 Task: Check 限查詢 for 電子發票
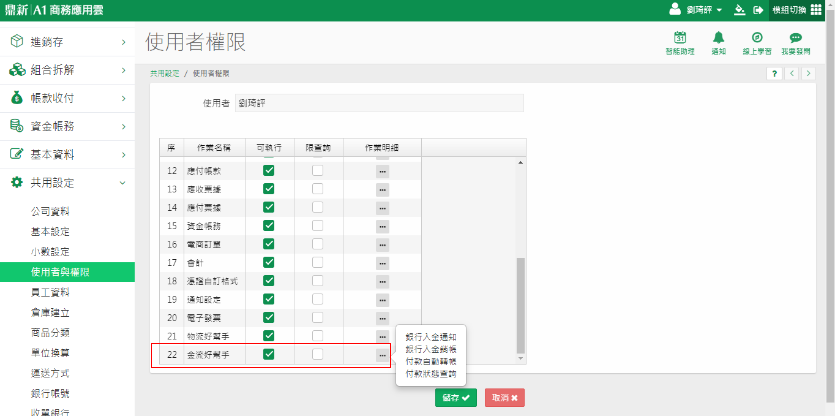(318, 317)
